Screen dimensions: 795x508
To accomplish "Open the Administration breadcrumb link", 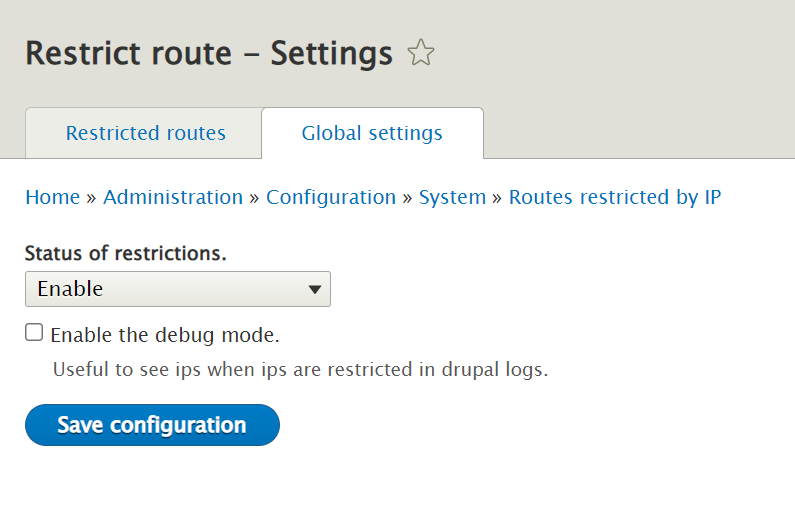I will coord(173,197).
